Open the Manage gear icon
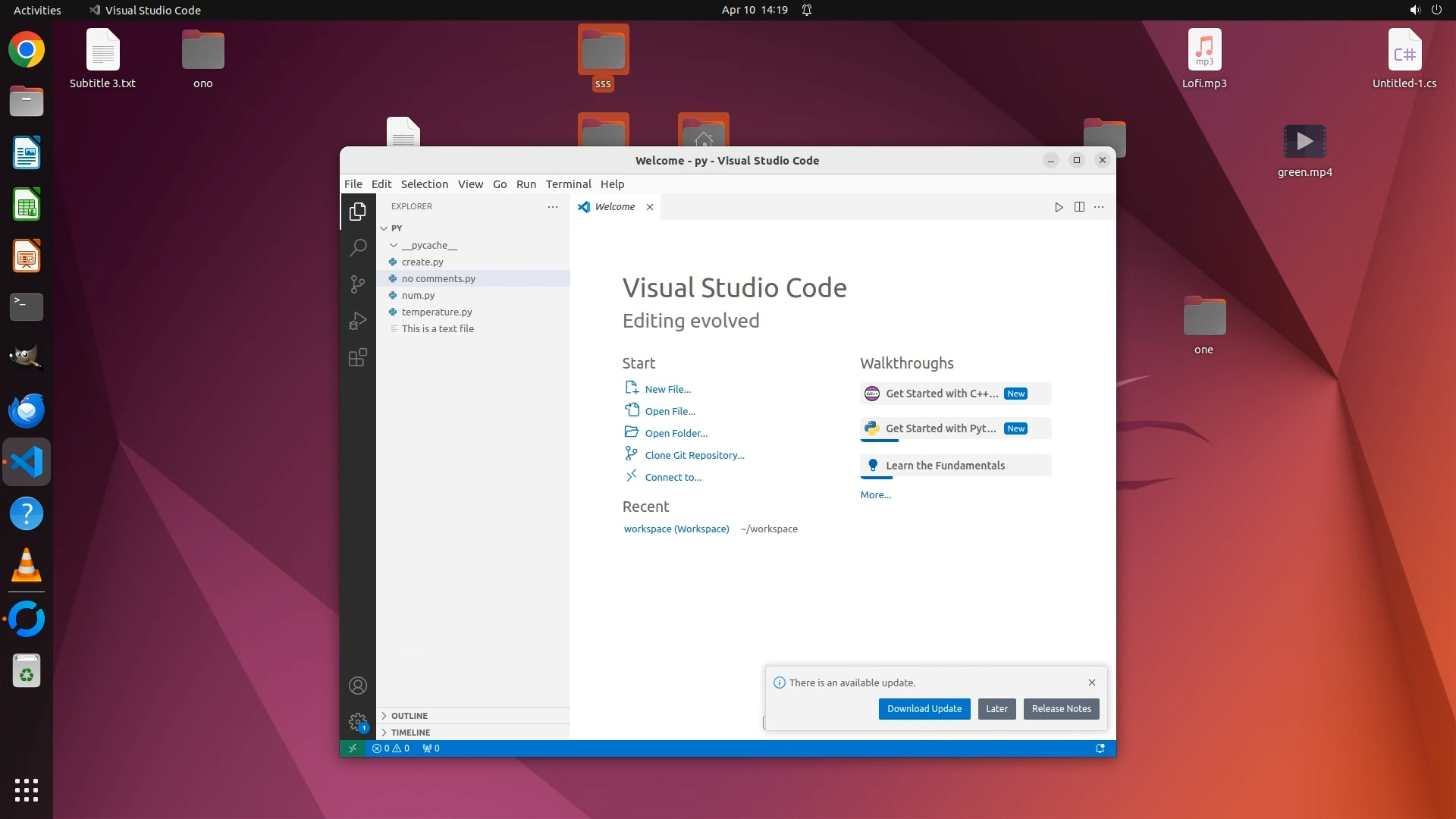Viewport: 1456px width, 819px height. pos(358,722)
